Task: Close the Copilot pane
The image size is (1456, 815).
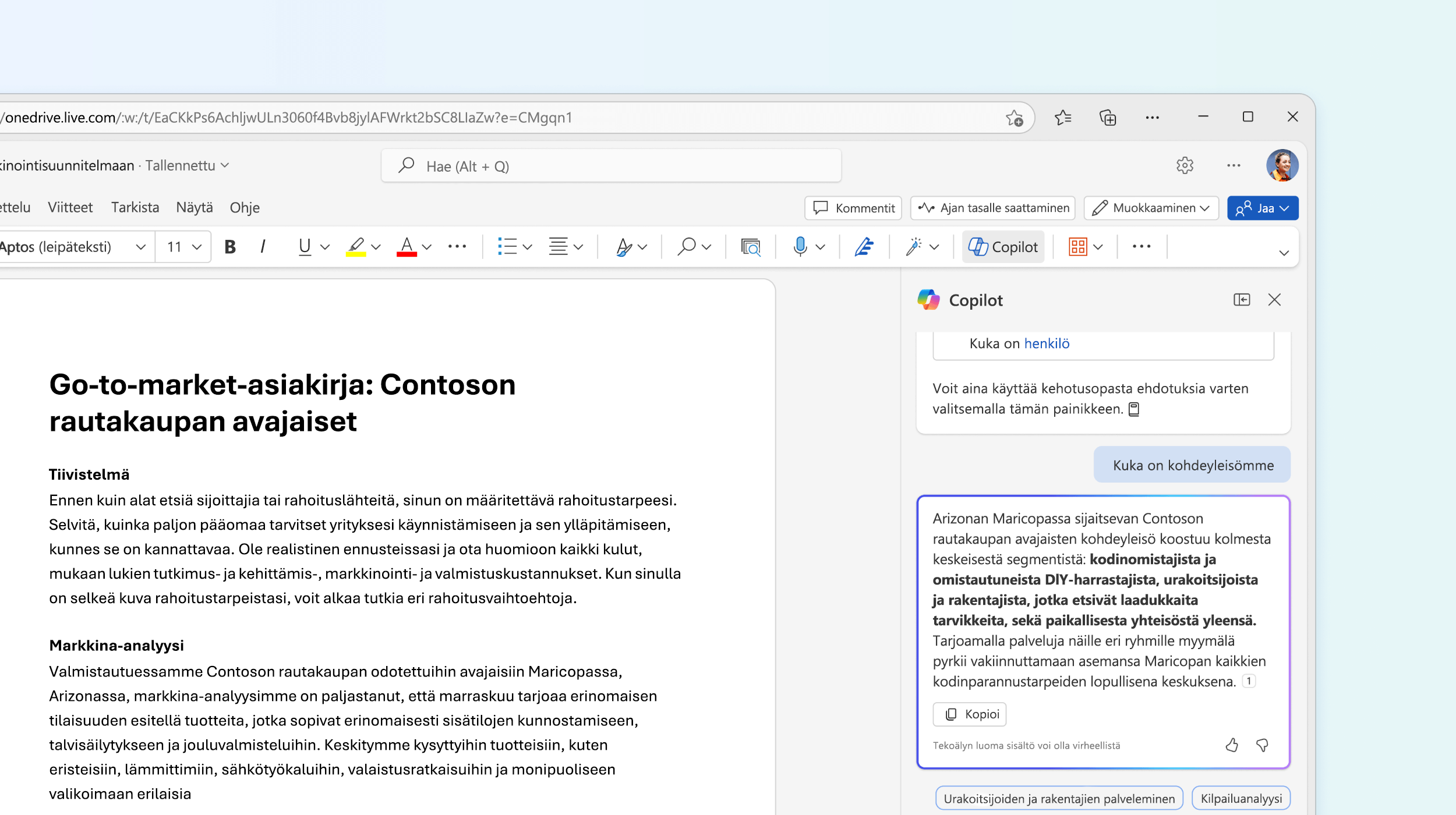Action: point(1274,300)
